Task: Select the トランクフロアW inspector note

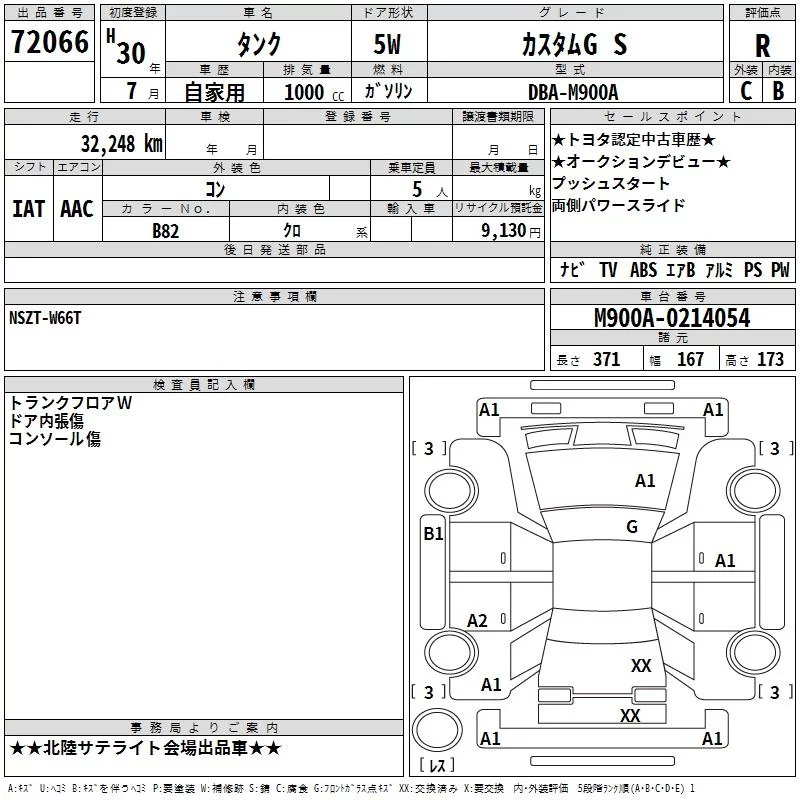Action: coord(70,403)
